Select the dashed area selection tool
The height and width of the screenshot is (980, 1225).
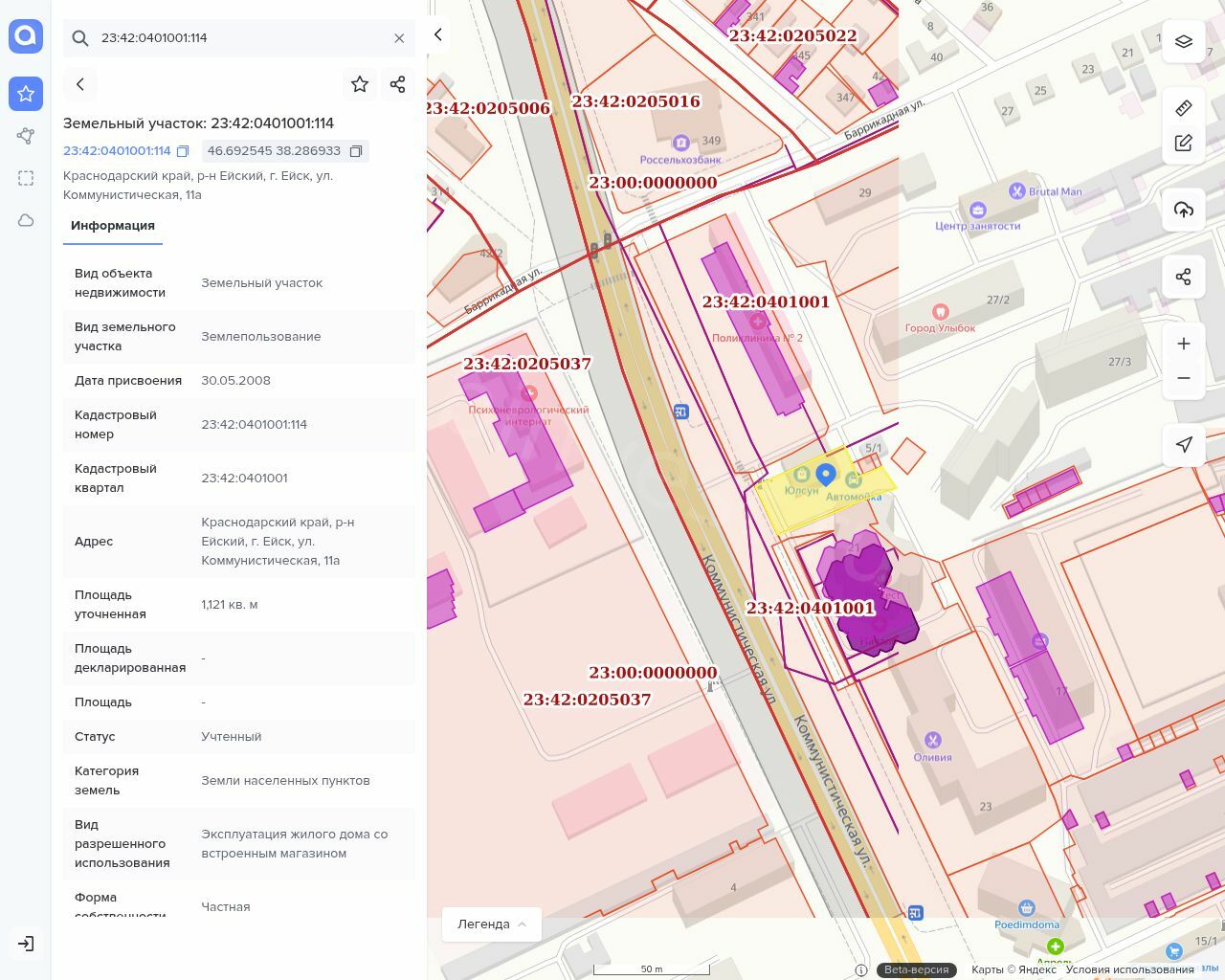[26, 178]
